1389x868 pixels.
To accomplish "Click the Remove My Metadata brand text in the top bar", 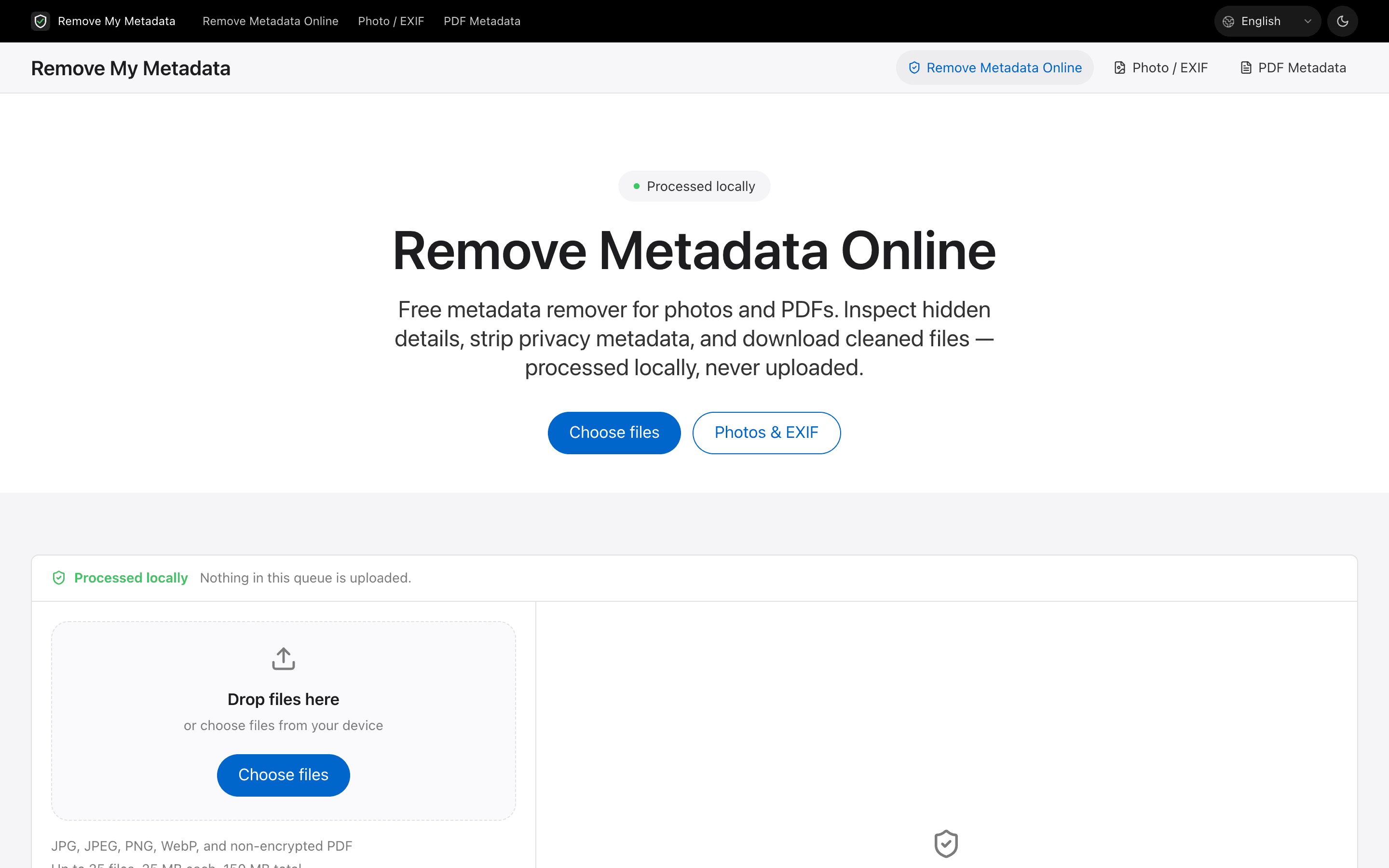I will pos(117,21).
